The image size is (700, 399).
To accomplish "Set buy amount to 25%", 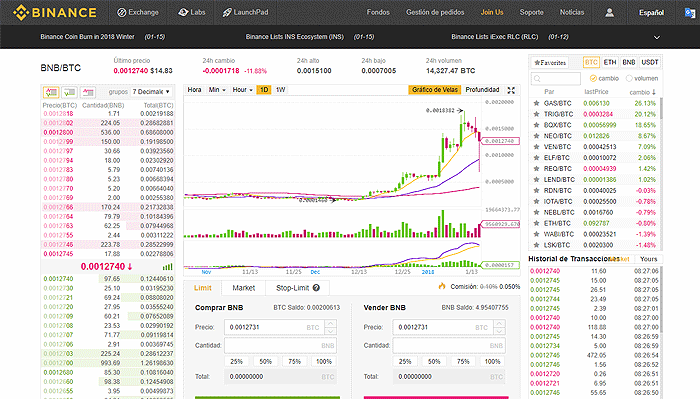I will coord(237,362).
